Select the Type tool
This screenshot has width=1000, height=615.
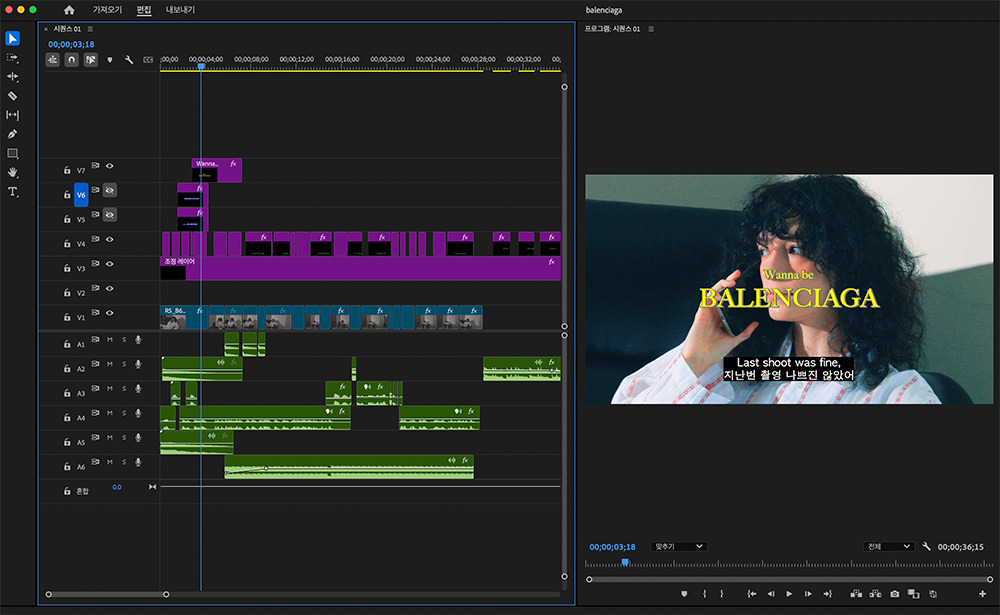pos(13,191)
